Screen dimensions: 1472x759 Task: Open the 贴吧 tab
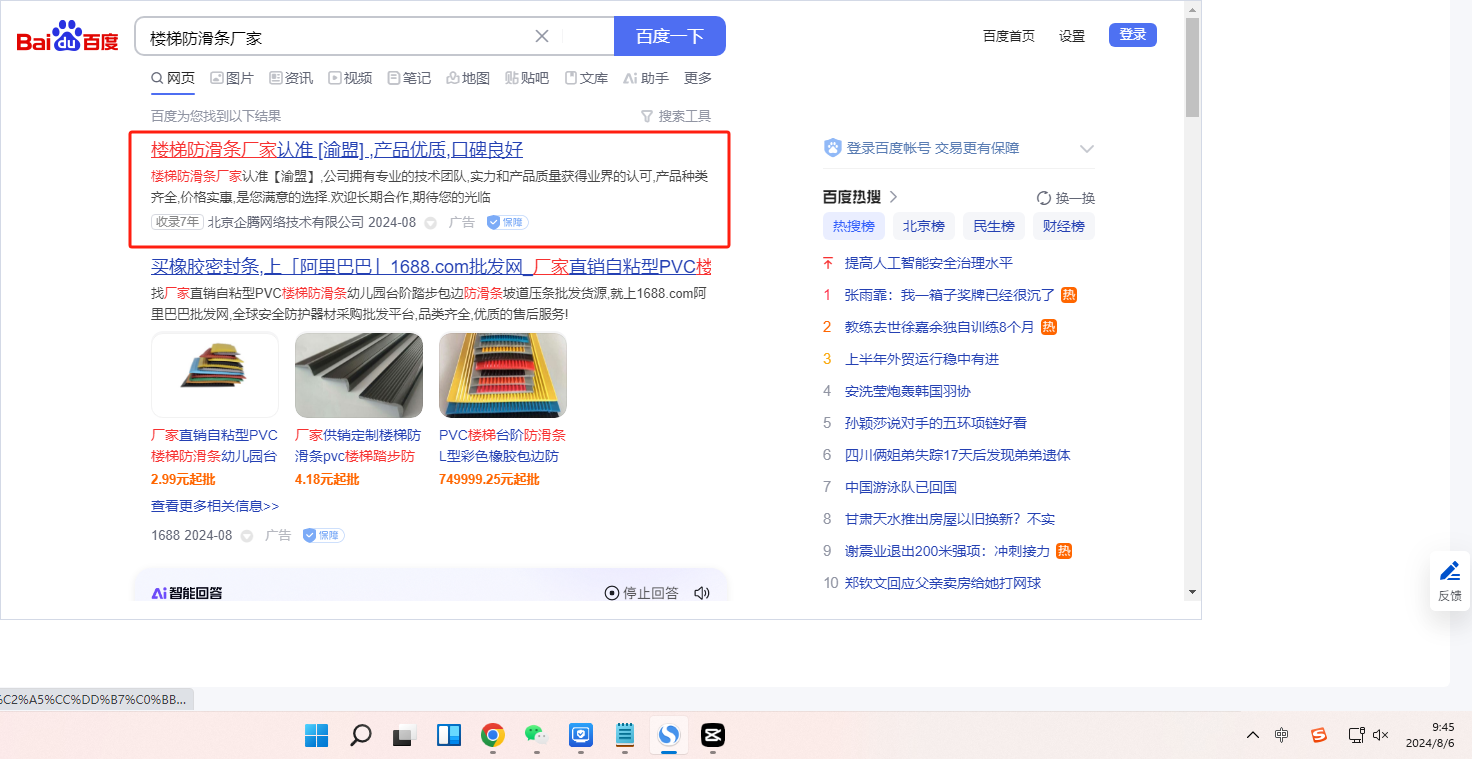[x=527, y=78]
